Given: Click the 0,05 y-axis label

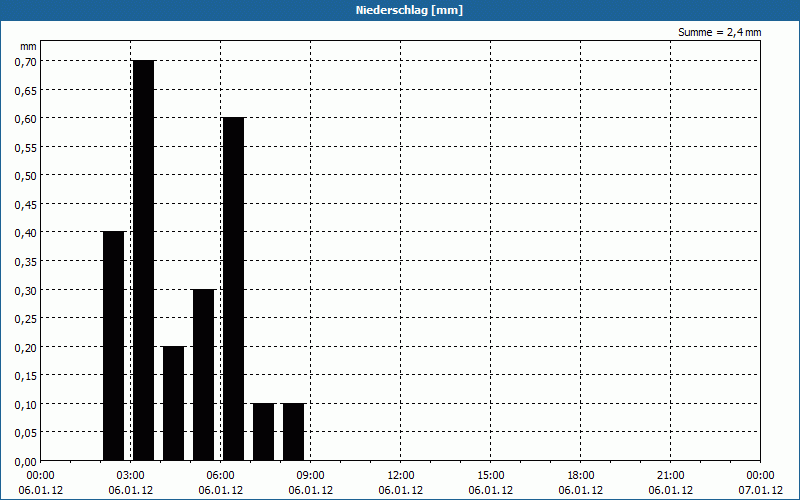Looking at the screenshot, I should 26,433.
